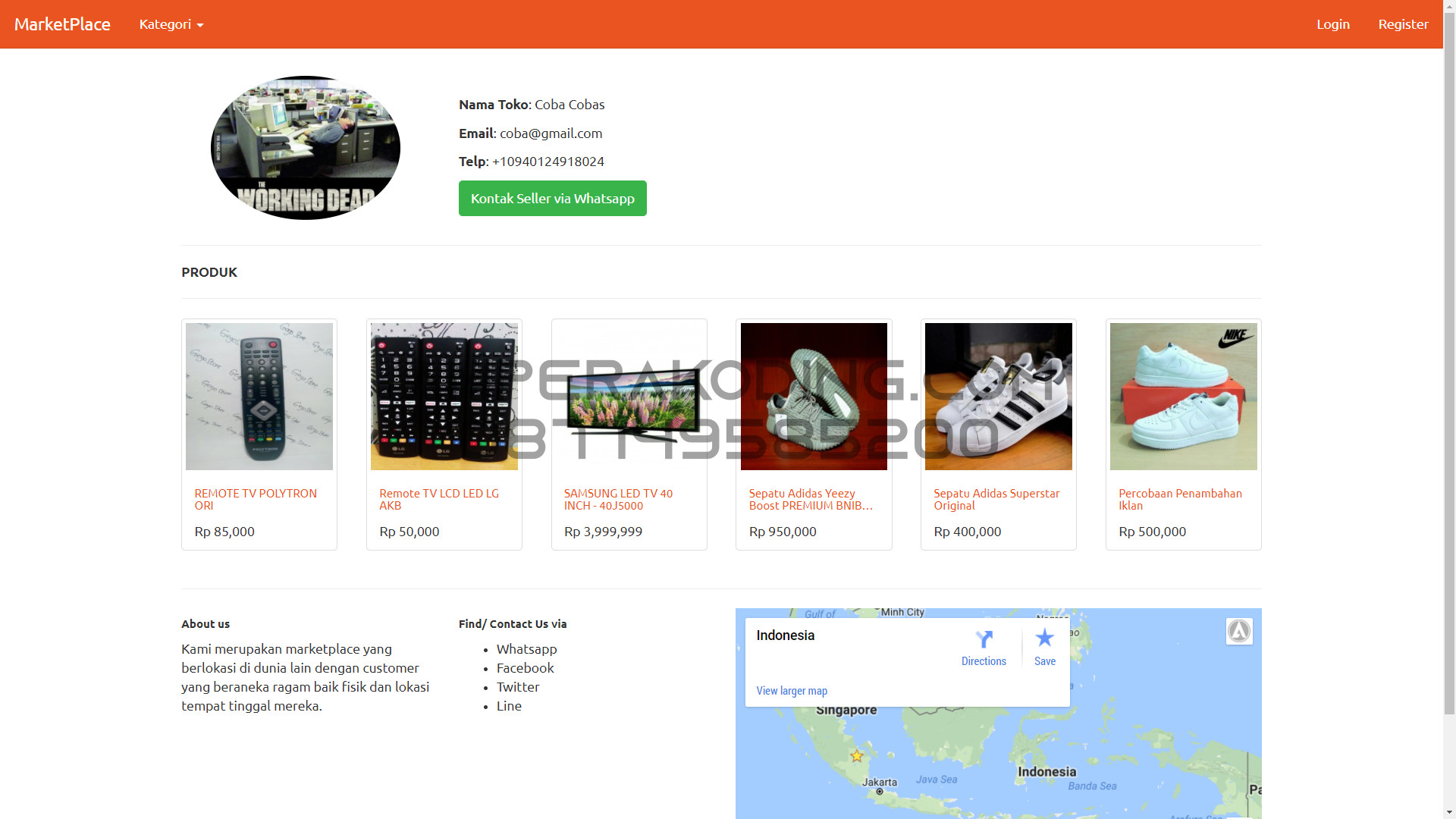Click Login menu item in navbar
1456x819 pixels.
pyautogui.click(x=1332, y=24)
